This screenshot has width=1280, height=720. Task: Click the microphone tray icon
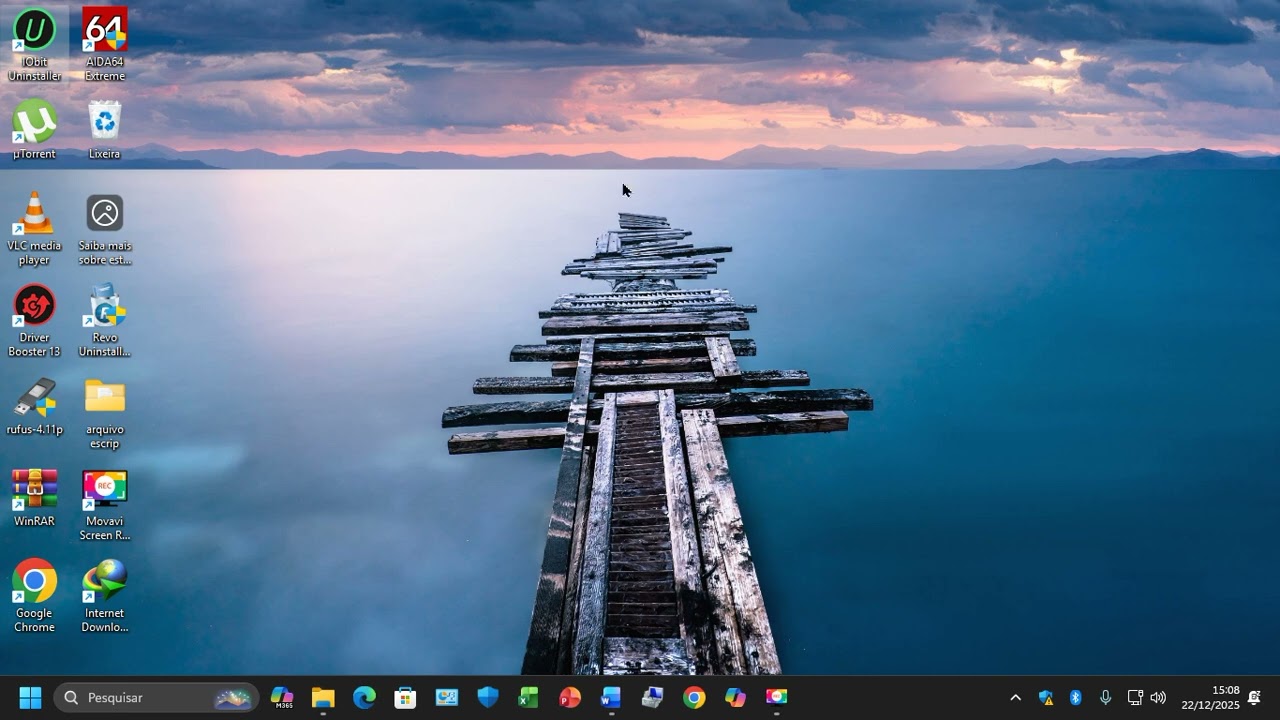point(1105,698)
